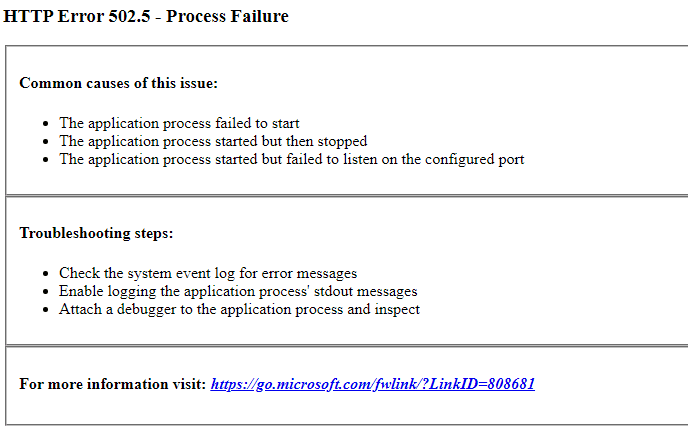
Task: Click 'Enable logging the application process' stdout line
Action: (238, 291)
